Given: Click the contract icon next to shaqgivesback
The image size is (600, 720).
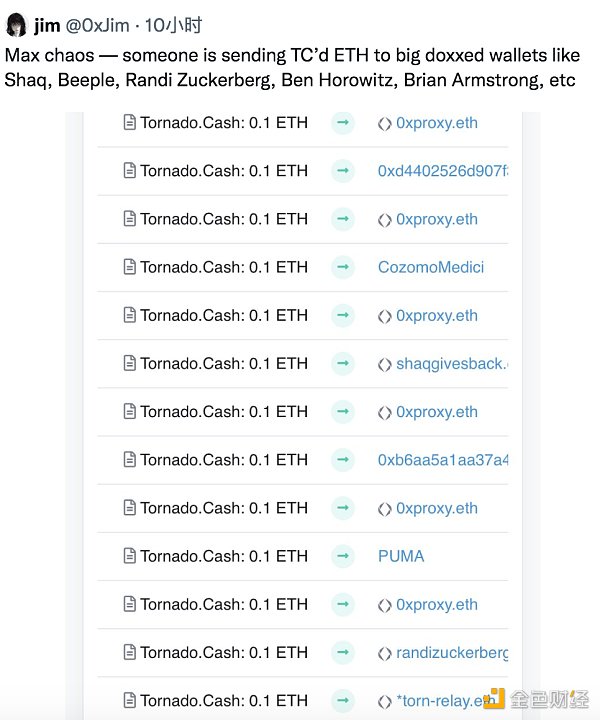Looking at the screenshot, I should tap(385, 364).
